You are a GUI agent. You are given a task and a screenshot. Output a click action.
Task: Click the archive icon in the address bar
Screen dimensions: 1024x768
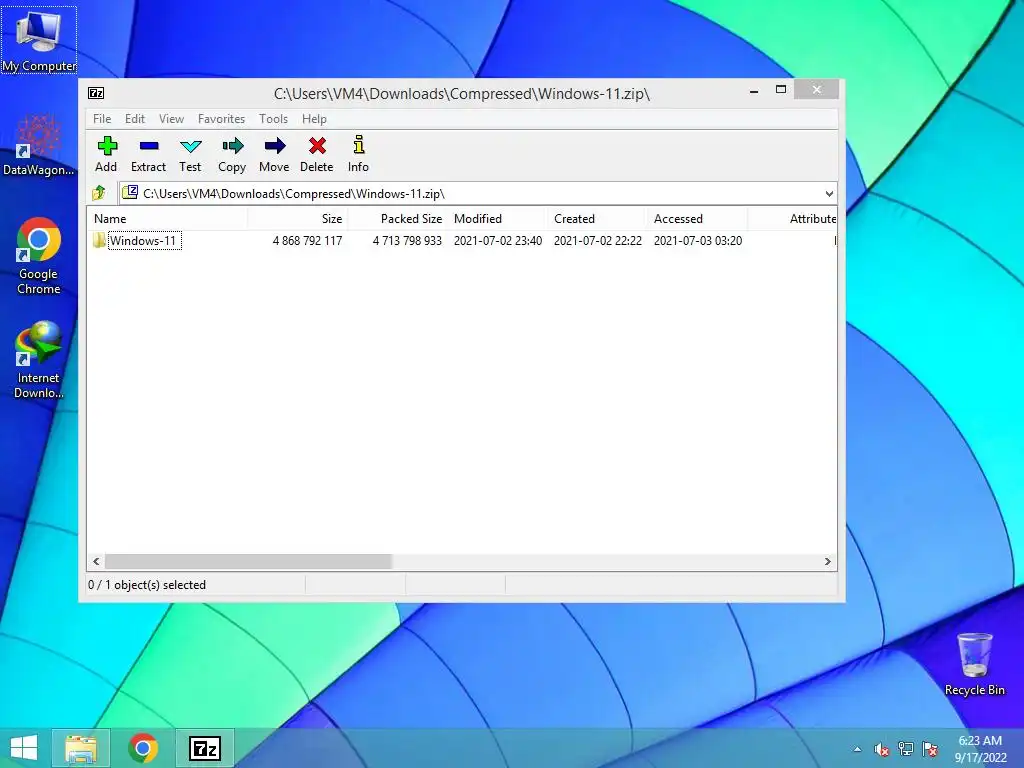coord(131,193)
